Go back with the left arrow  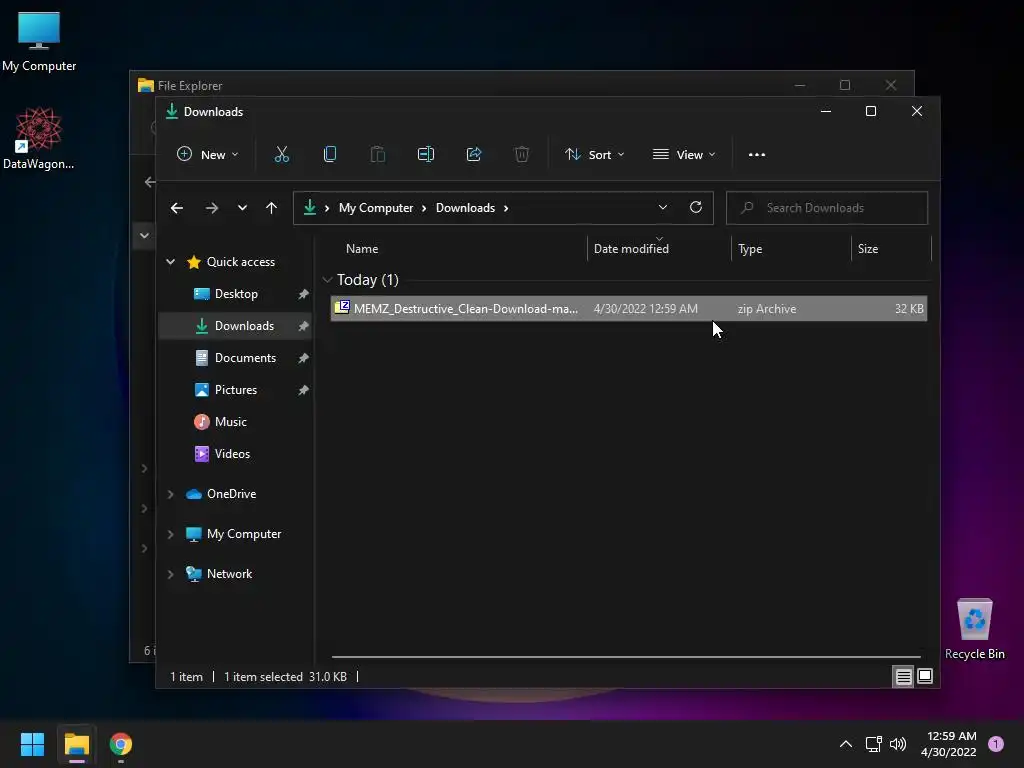[x=176, y=208]
